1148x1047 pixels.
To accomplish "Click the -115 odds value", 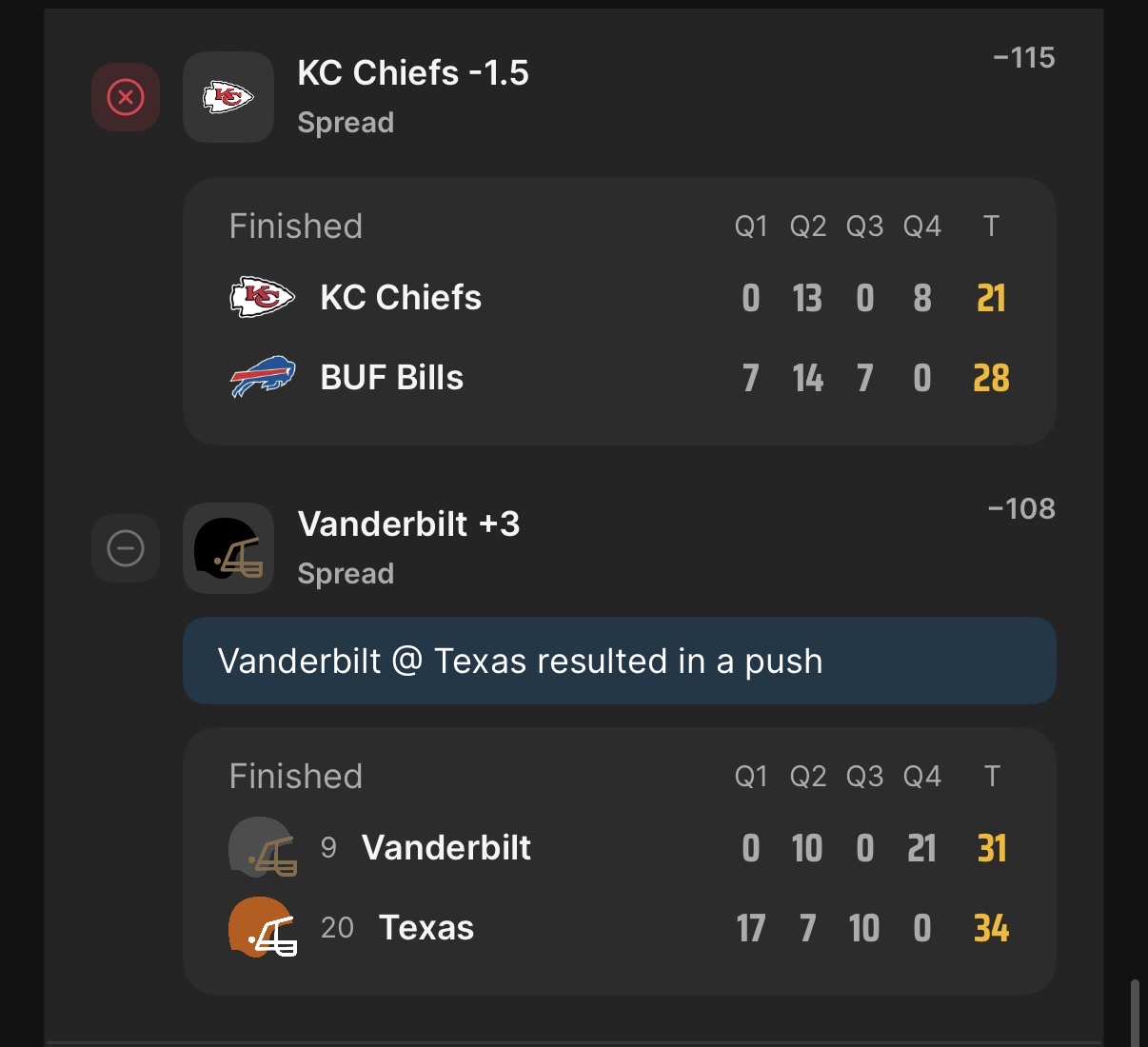I will click(x=1023, y=58).
